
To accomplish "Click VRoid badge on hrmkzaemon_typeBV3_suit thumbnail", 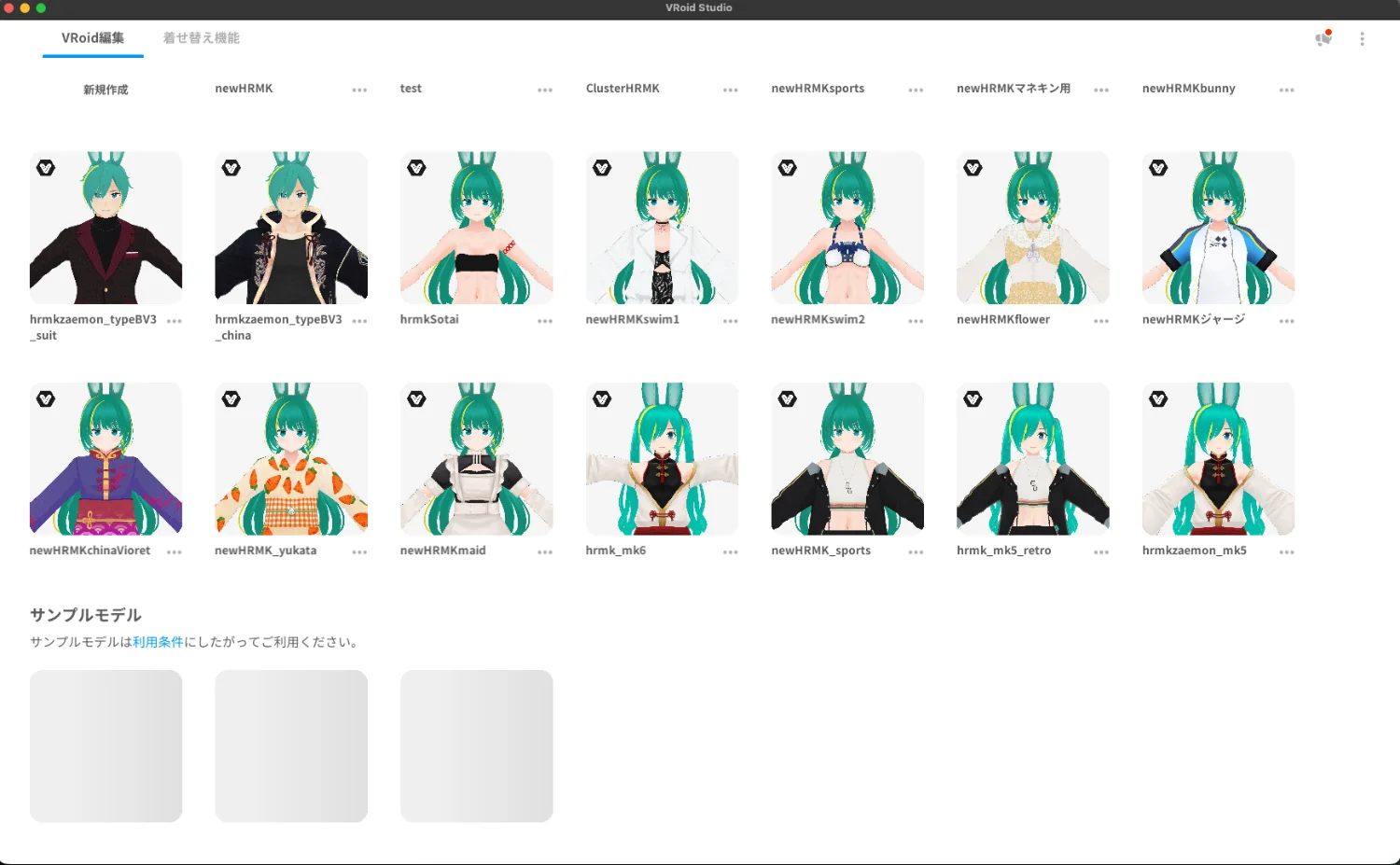I will tap(46, 168).
